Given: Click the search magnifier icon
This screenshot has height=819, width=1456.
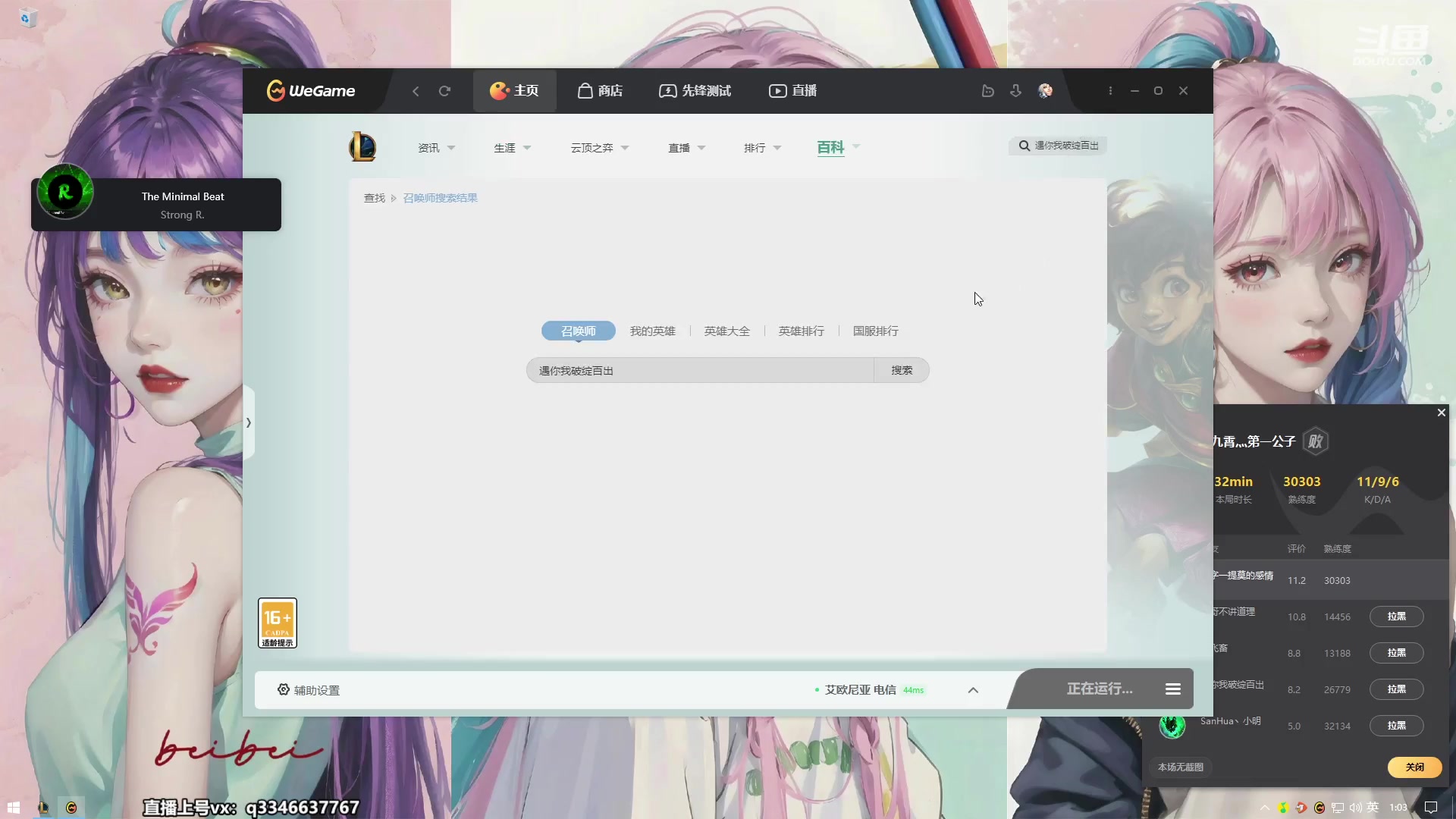Looking at the screenshot, I should coord(1024,145).
